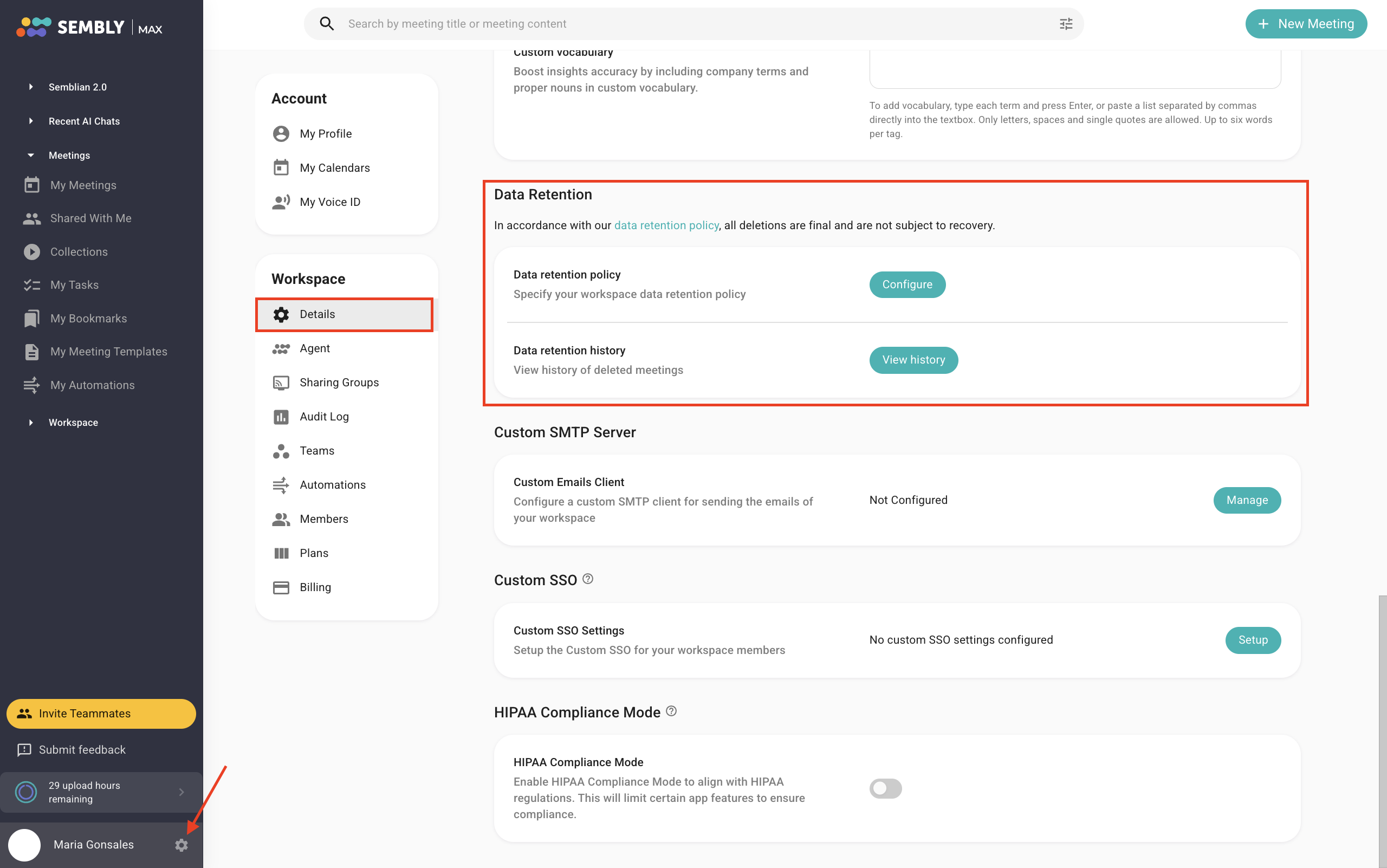1387x868 pixels.
Task: Click the search filter options icon
Action: click(x=1066, y=23)
